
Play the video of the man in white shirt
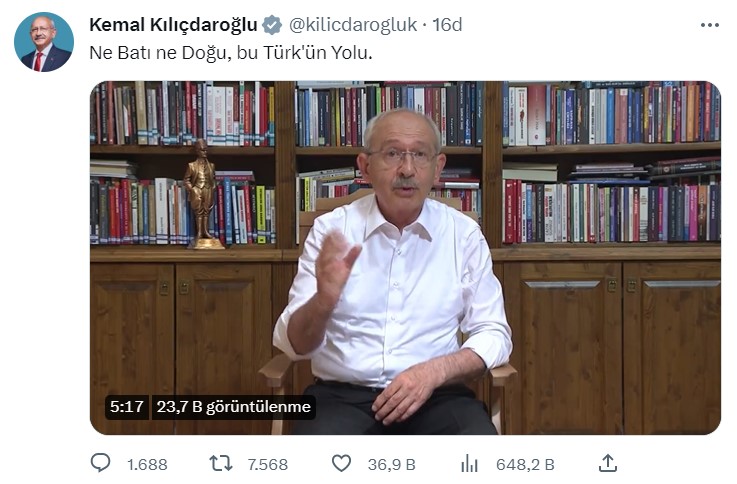pos(405,258)
